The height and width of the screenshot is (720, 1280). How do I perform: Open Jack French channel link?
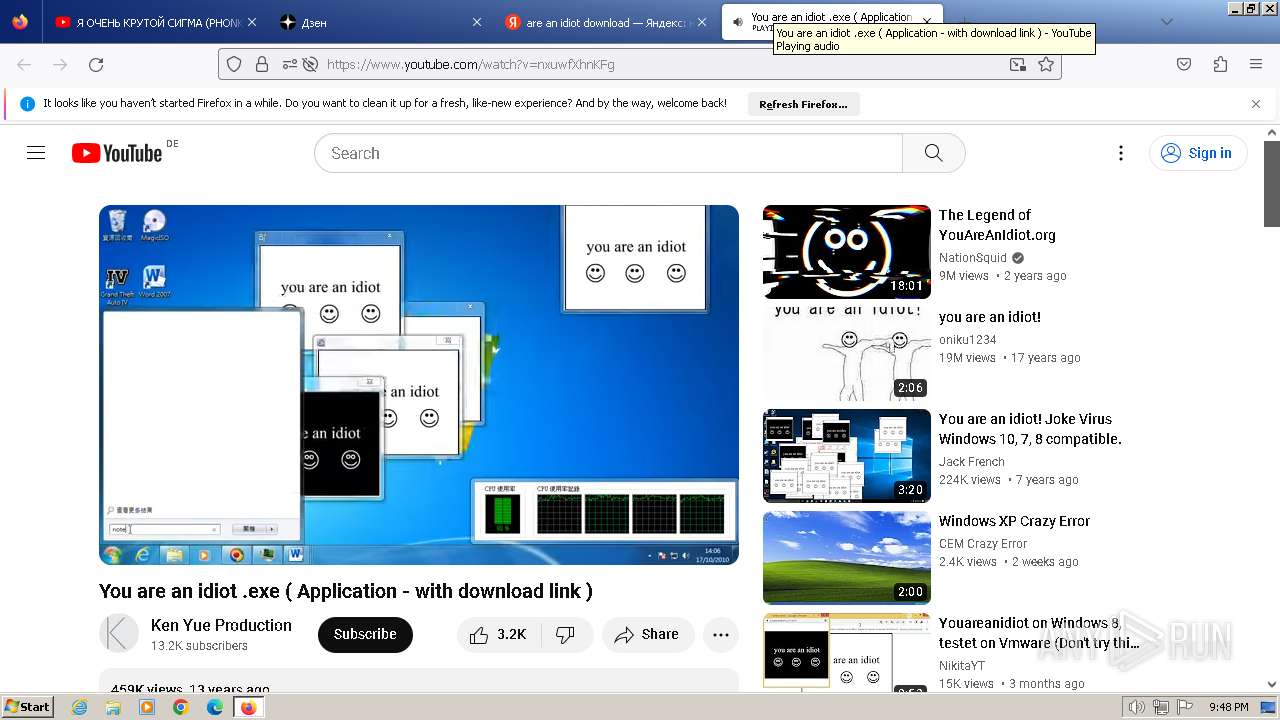972,461
